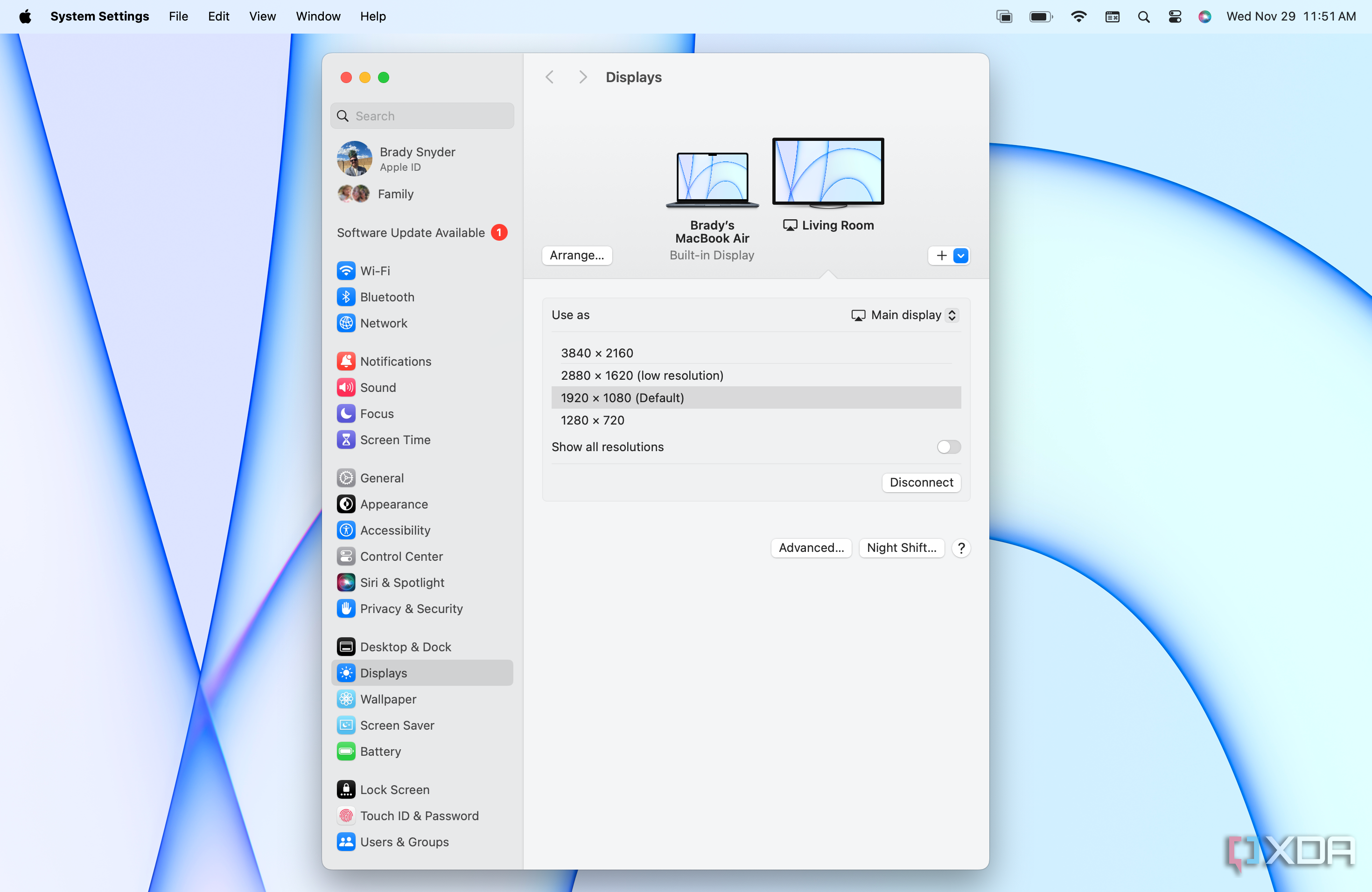
Task: Click Siri icon in menu bar
Action: pyautogui.click(x=1205, y=17)
